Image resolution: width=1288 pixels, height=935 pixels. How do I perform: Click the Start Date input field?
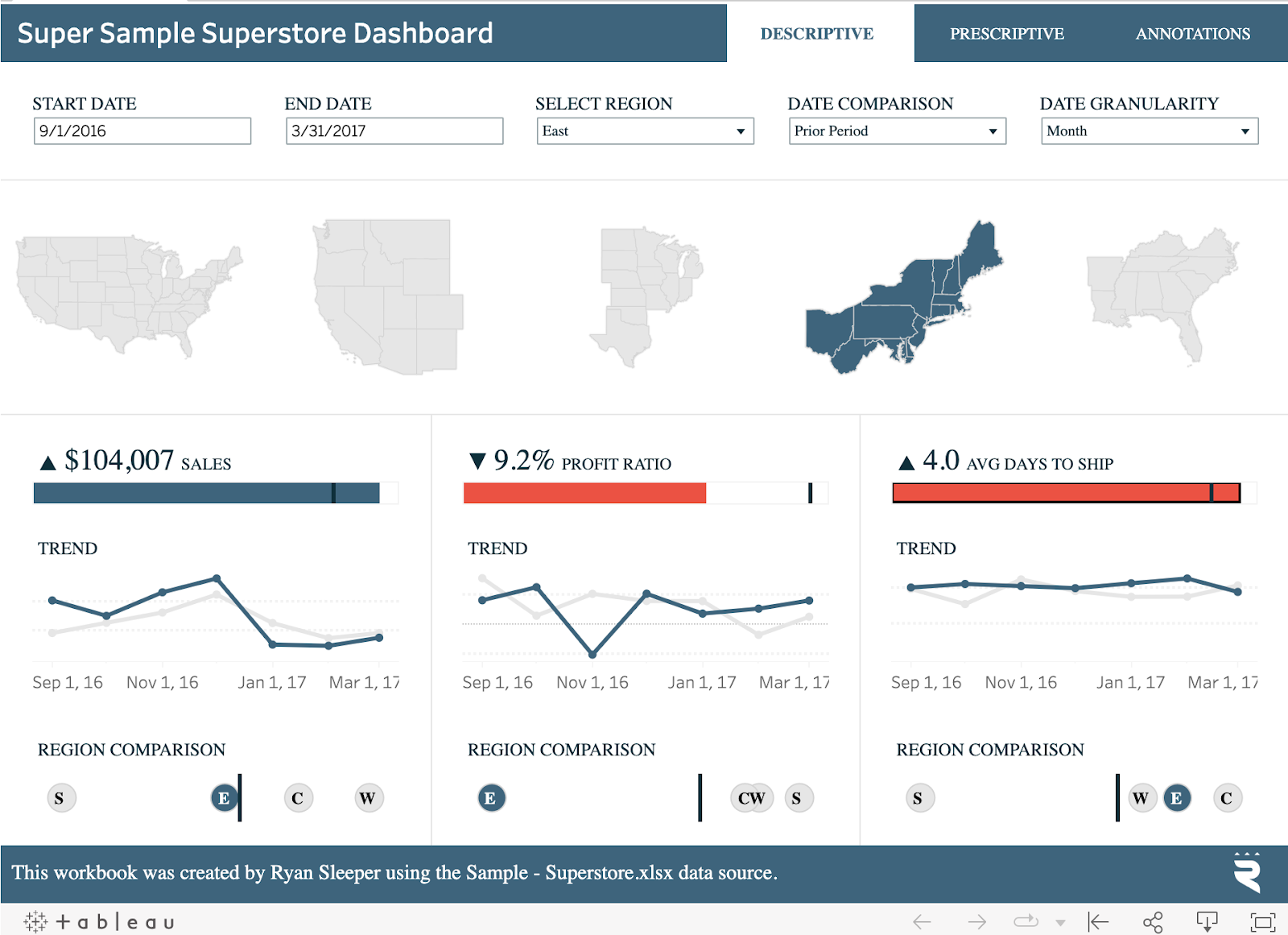pyautogui.click(x=142, y=131)
